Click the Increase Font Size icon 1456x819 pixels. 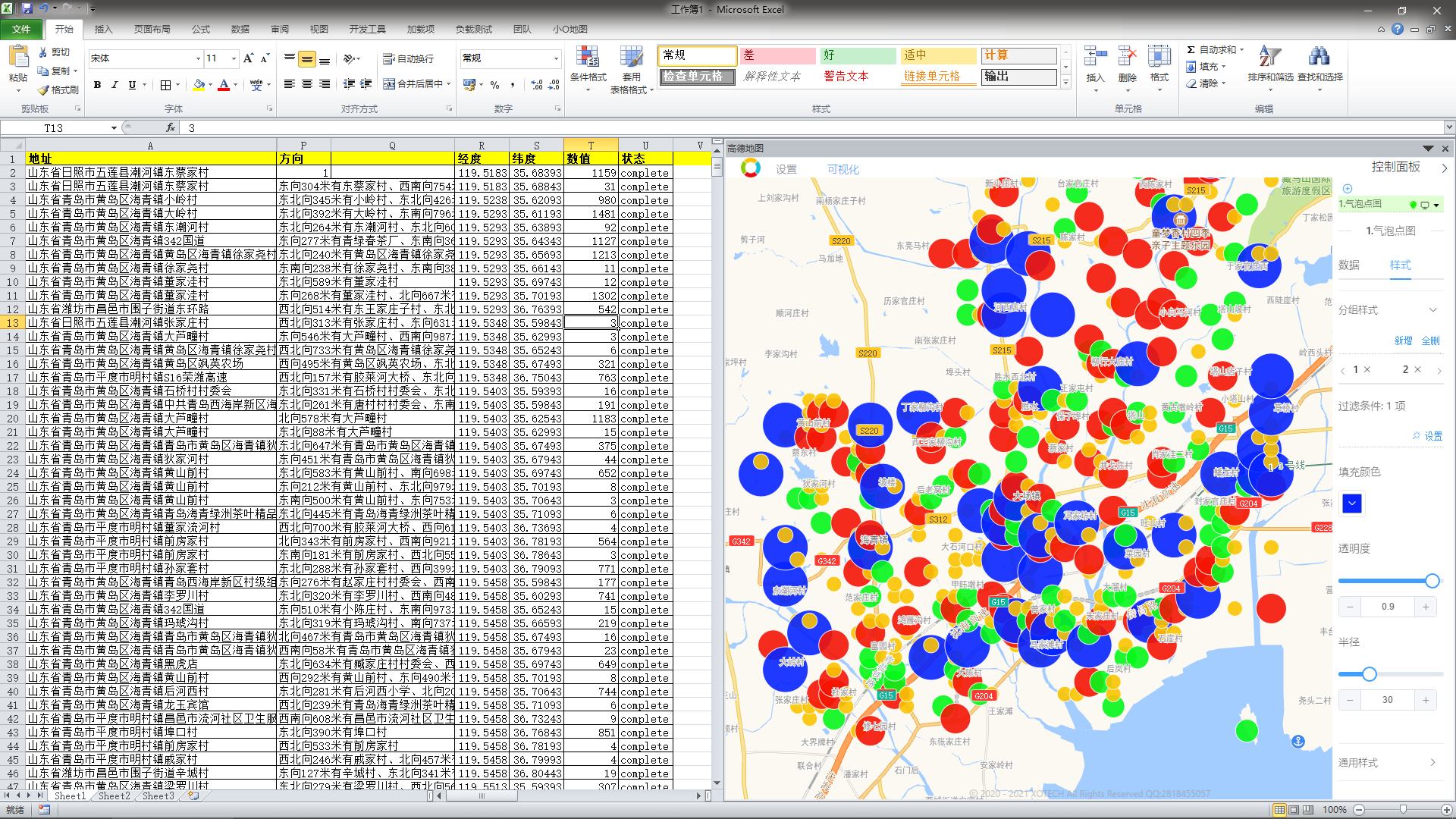point(248,58)
